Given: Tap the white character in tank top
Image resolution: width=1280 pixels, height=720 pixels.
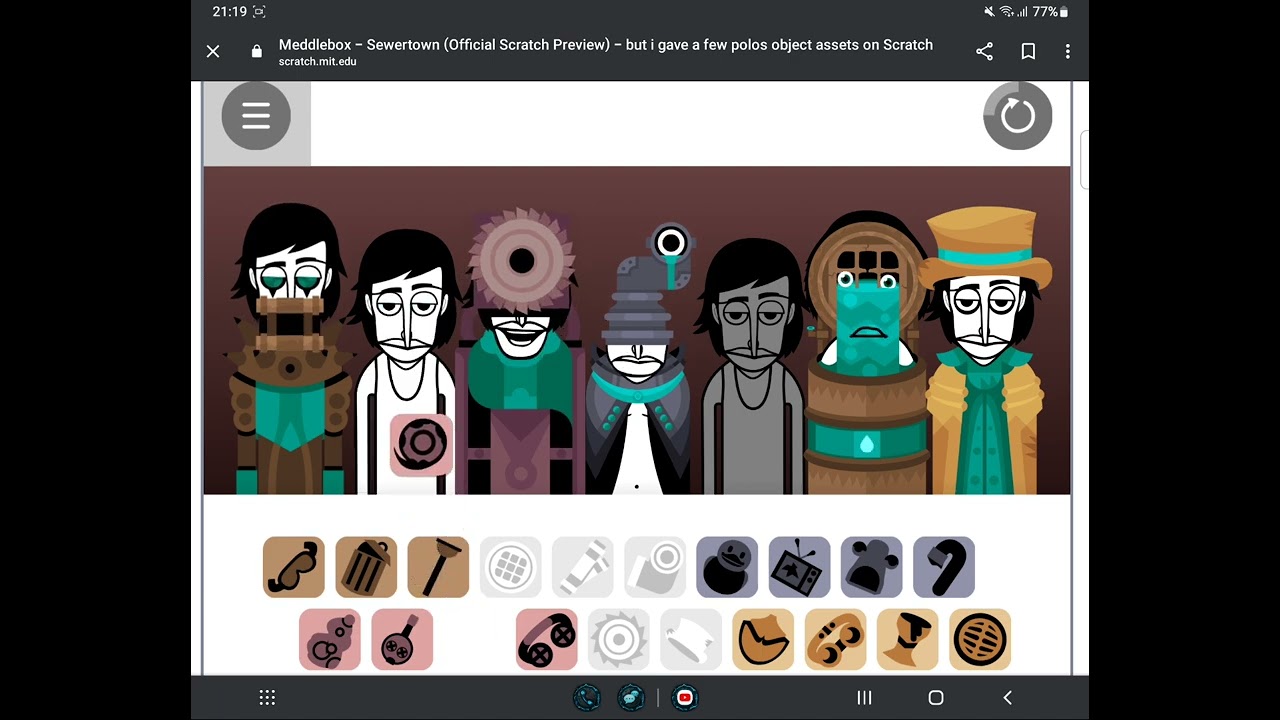Looking at the screenshot, I should 405,360.
